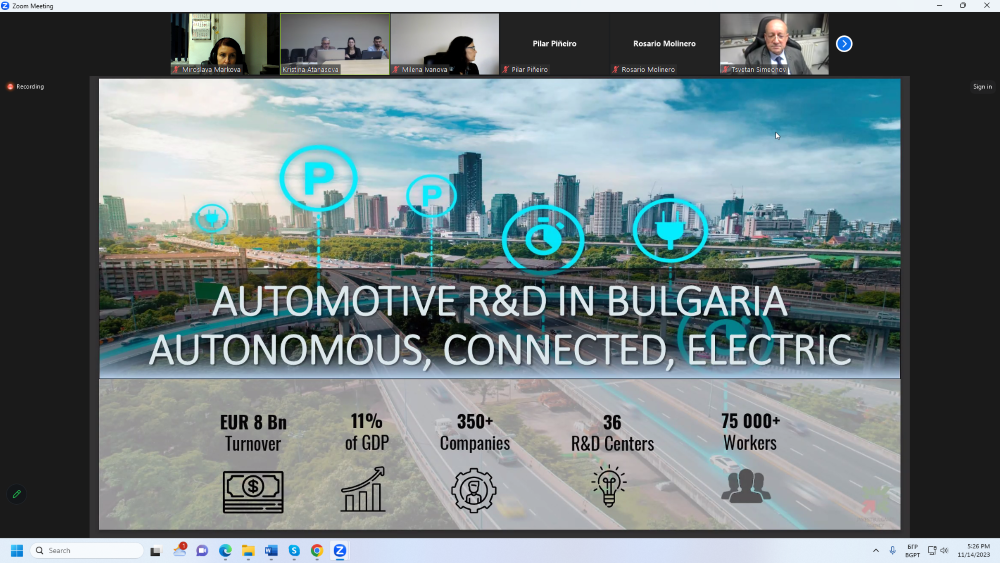Select Tsvetan Simeonov video thumbnail

pos(774,44)
